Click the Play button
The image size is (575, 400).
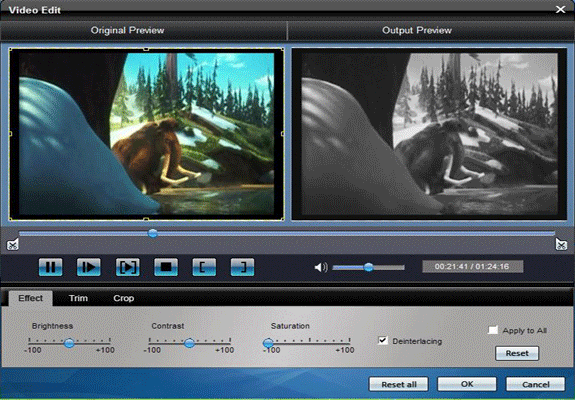coord(89,267)
